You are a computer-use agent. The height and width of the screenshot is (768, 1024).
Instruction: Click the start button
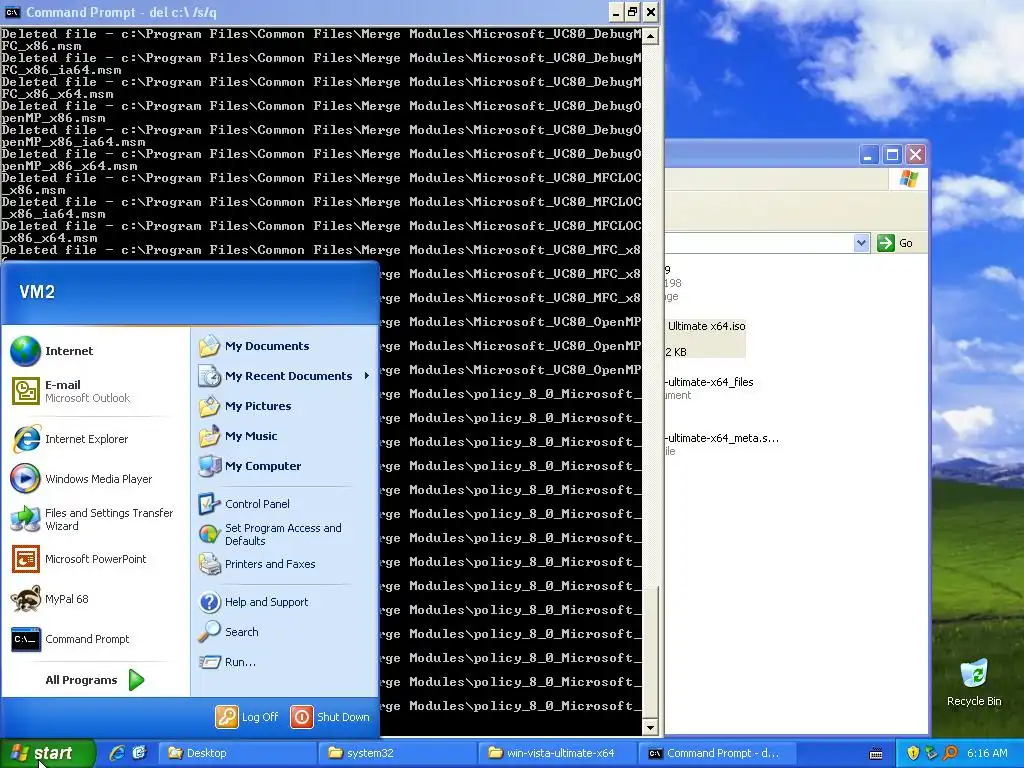47,753
